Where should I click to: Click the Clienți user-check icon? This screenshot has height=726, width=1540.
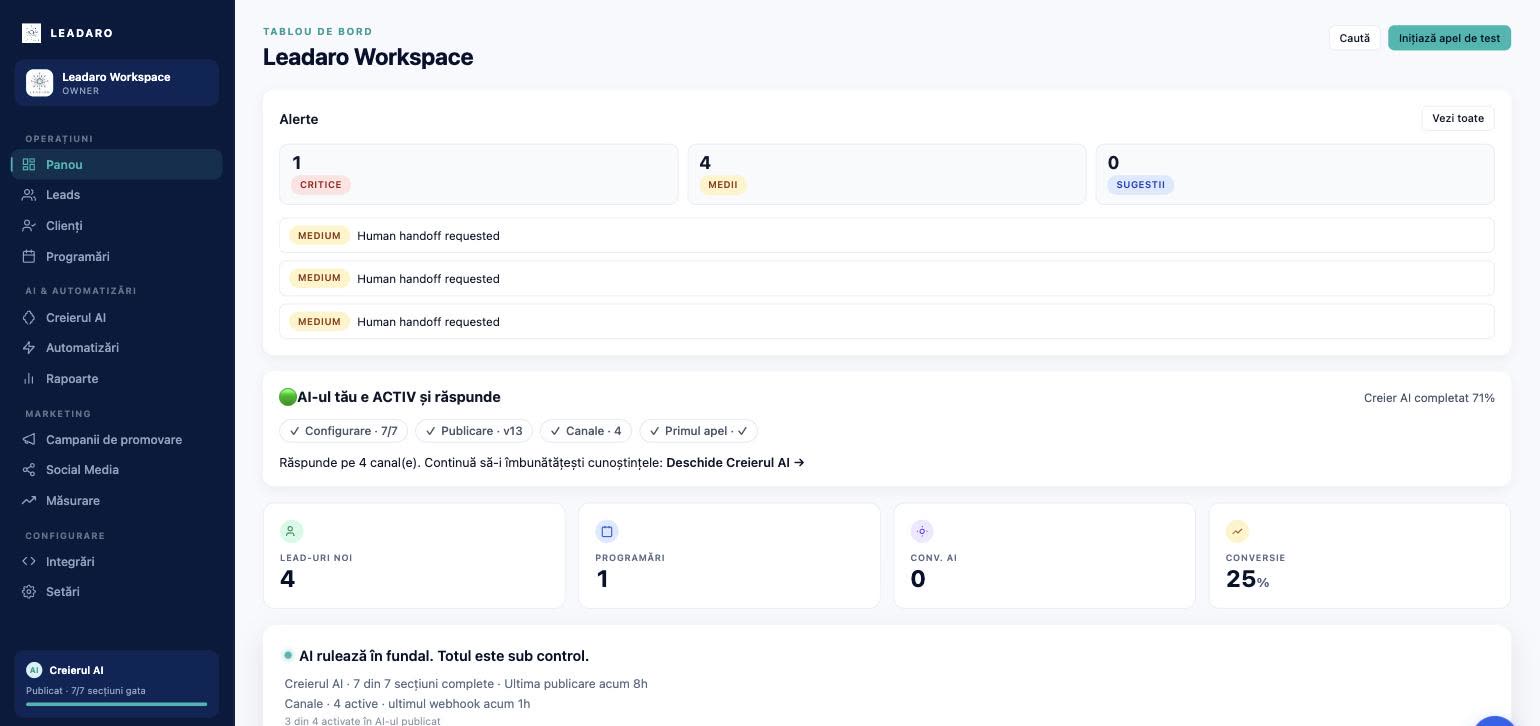tap(29, 226)
